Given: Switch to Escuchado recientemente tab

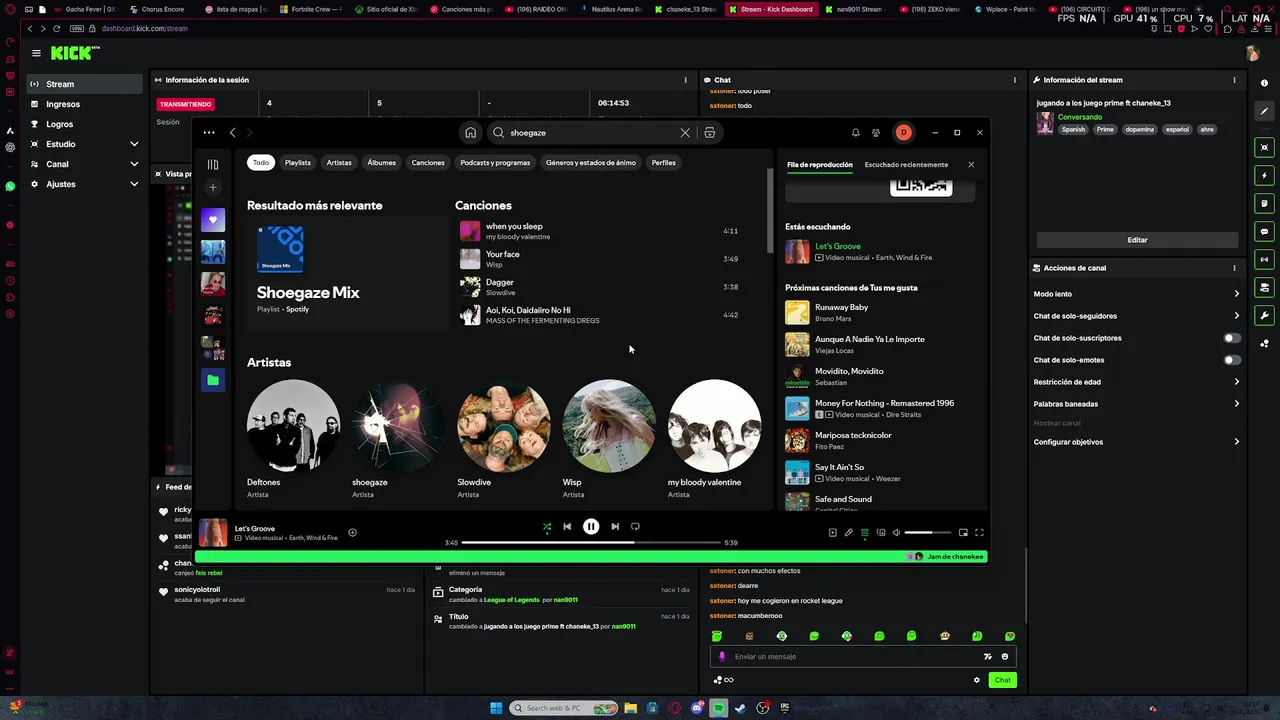Looking at the screenshot, I should coord(906,164).
